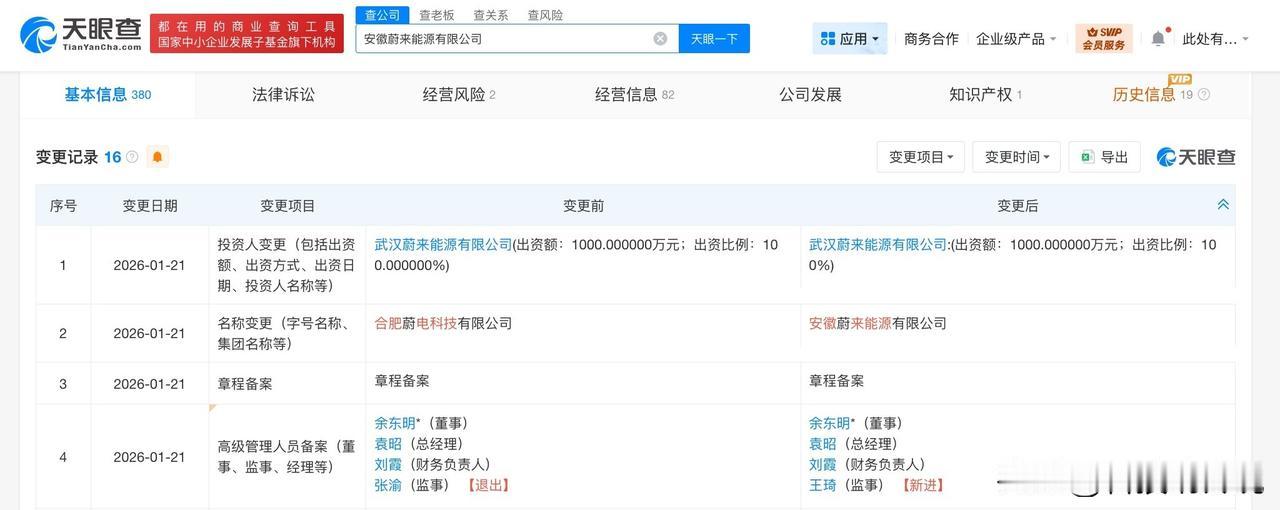The width and height of the screenshot is (1280, 510).
Task: Click 序号 column header
Action: pyautogui.click(x=63, y=205)
